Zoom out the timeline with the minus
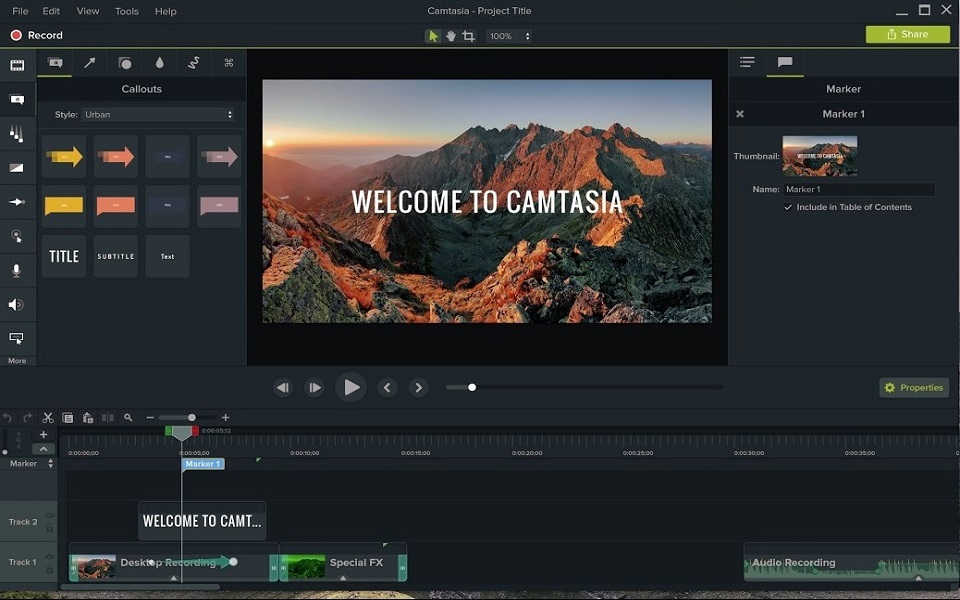 [150, 418]
